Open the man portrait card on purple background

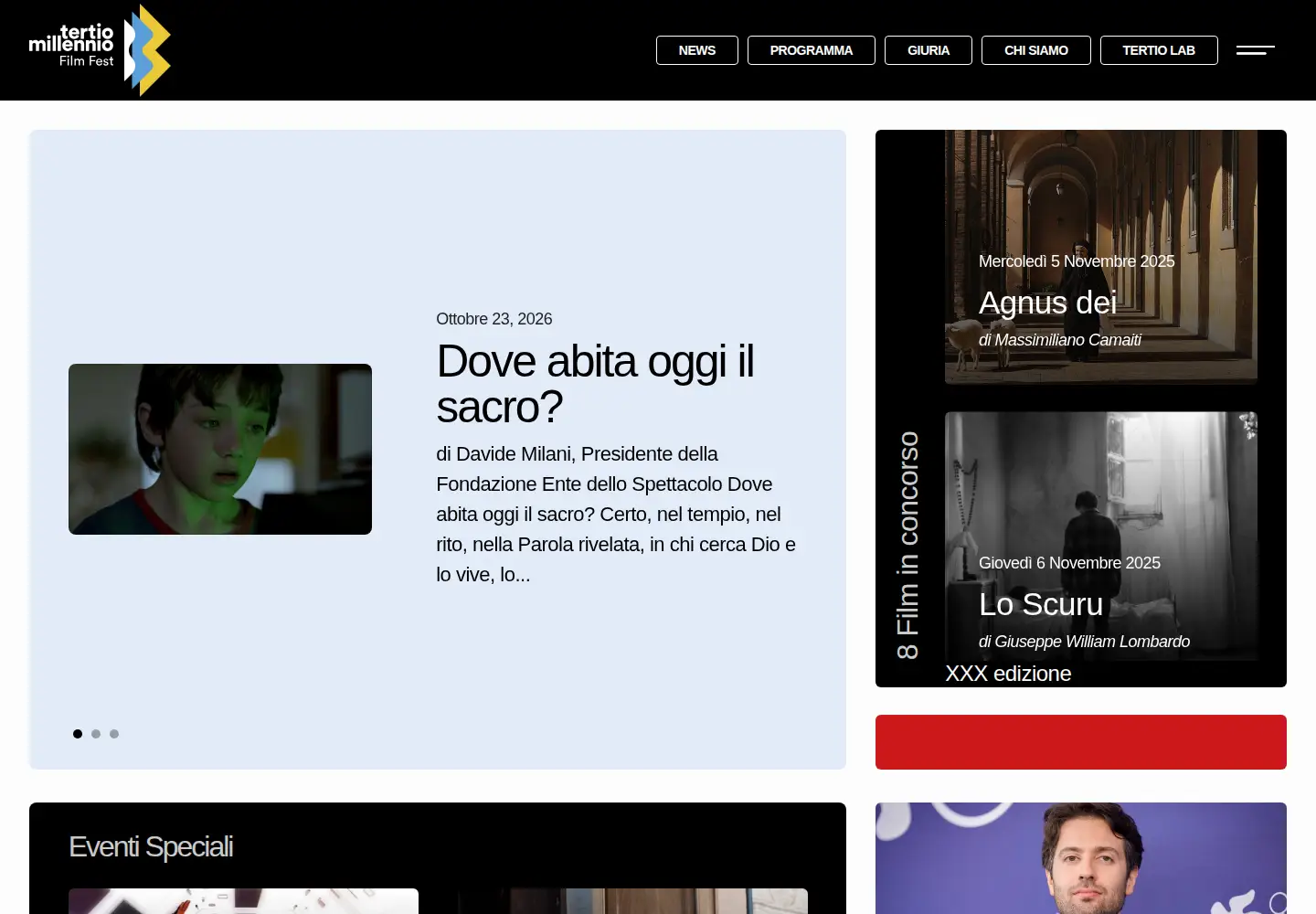point(1081,858)
